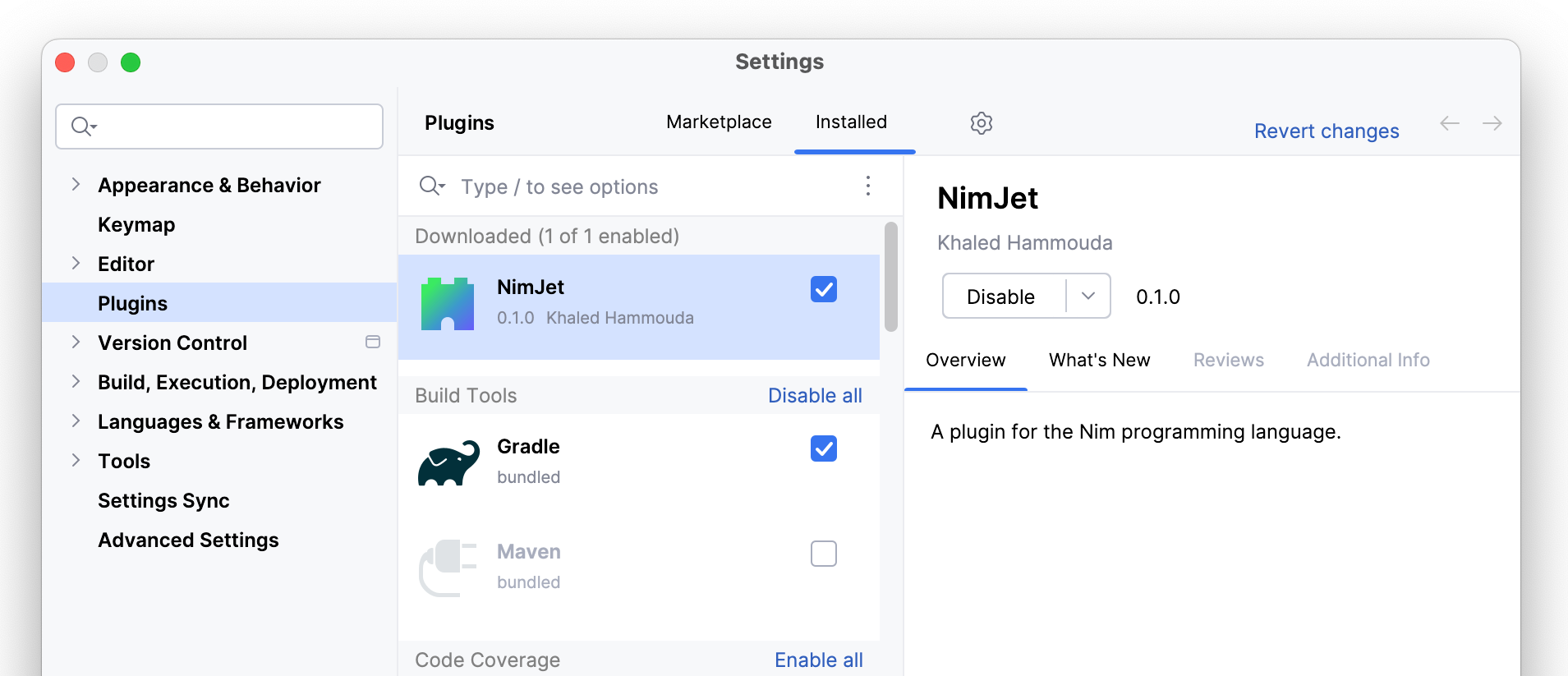Image resolution: width=1568 pixels, height=676 pixels.
Task: Expand the Version Control section
Action: point(76,342)
